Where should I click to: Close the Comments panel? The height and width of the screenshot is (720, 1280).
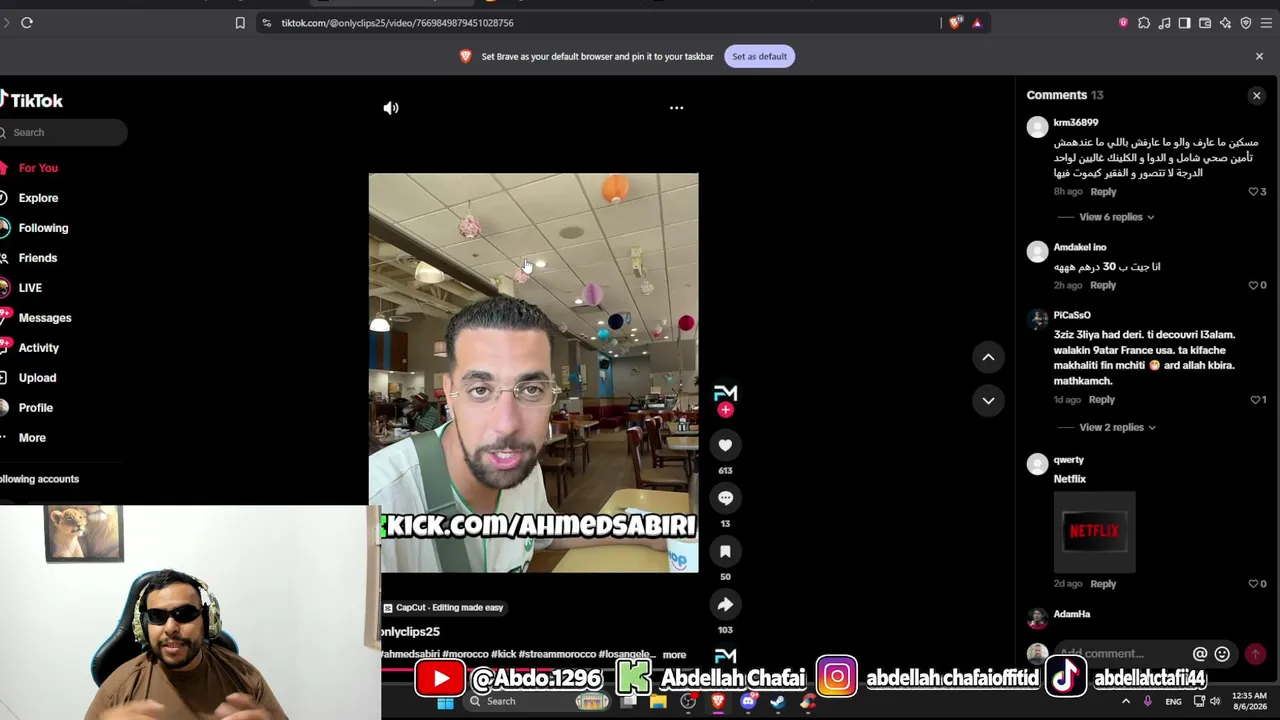tap(1257, 96)
